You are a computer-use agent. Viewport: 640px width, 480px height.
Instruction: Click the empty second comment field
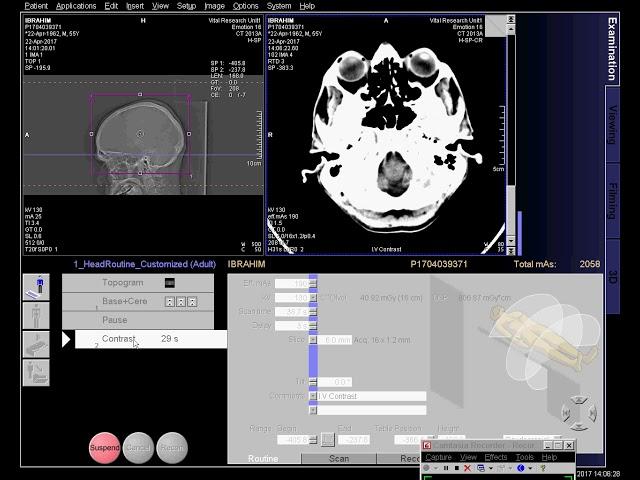[x=372, y=410]
